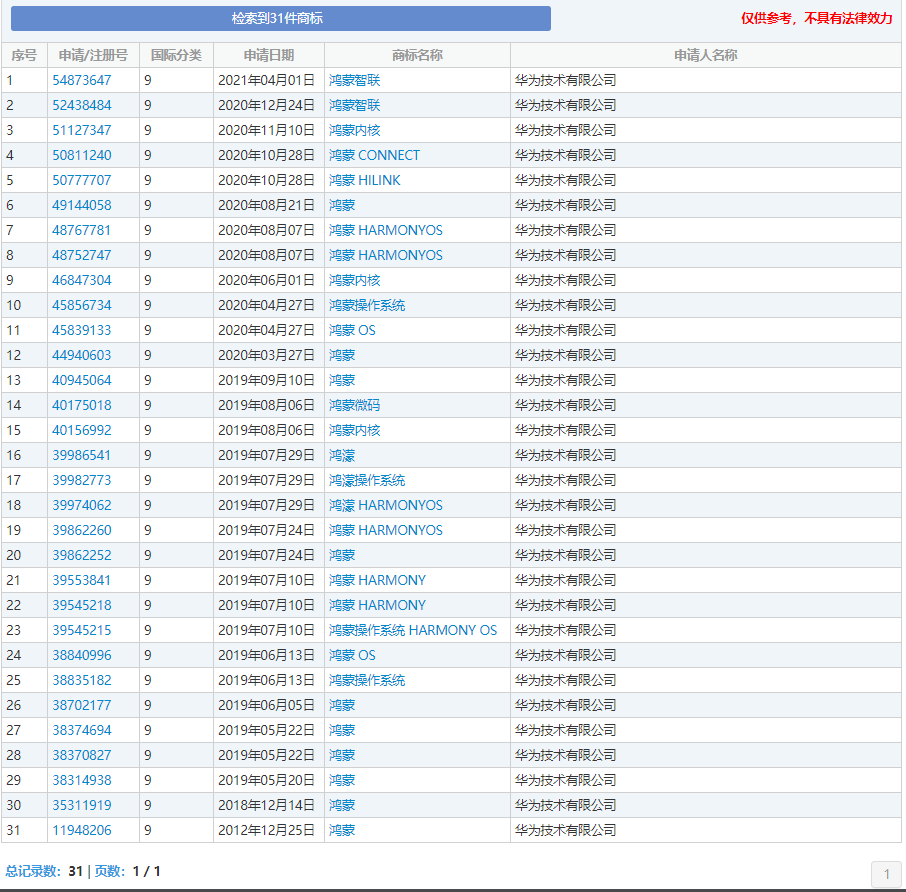Click the 检索到31件商标 result banner
The width and height of the screenshot is (906, 892).
(x=281, y=18)
